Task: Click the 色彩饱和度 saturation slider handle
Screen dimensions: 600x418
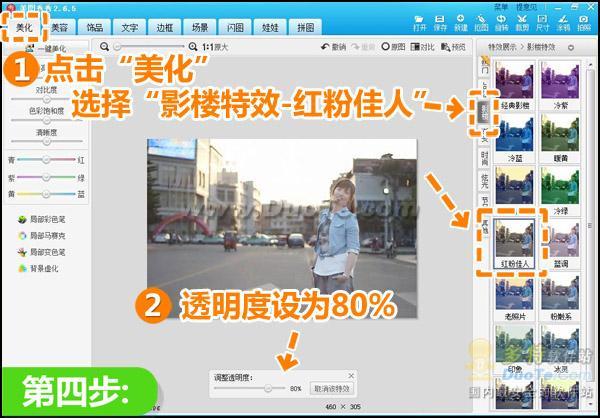Action: 46,120
